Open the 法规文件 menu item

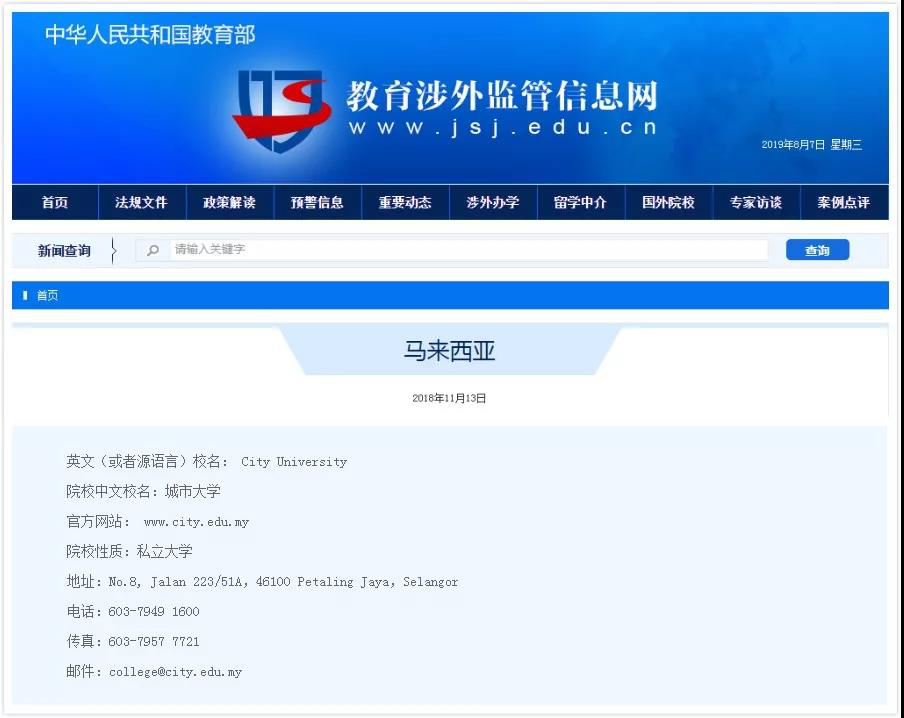(141, 202)
